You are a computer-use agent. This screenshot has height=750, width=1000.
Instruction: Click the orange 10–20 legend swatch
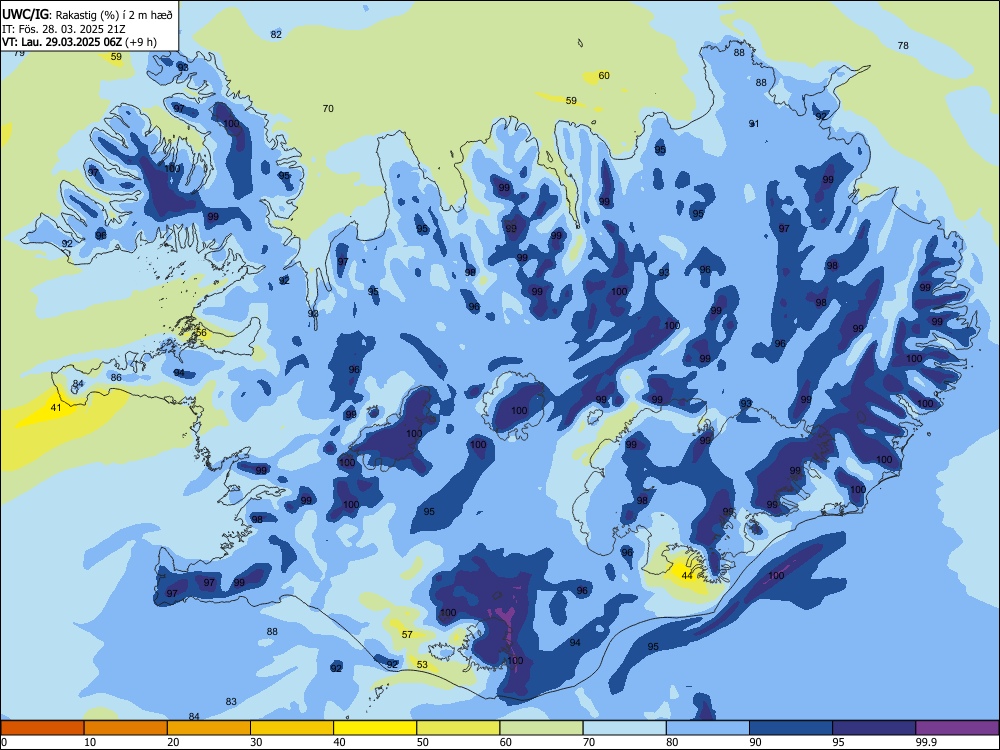[126, 728]
